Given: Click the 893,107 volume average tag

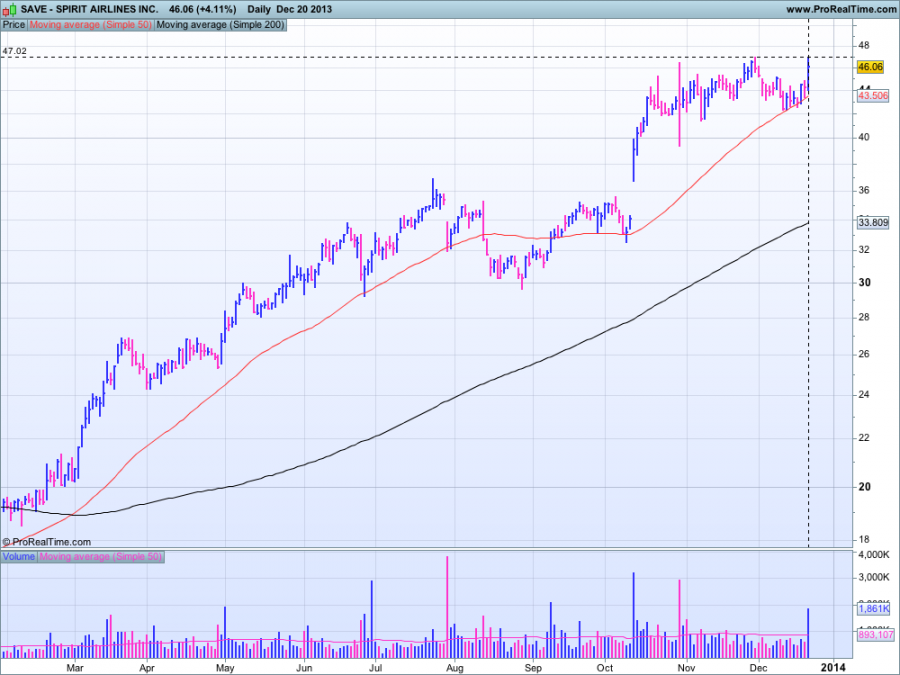Looking at the screenshot, I should tap(875, 634).
